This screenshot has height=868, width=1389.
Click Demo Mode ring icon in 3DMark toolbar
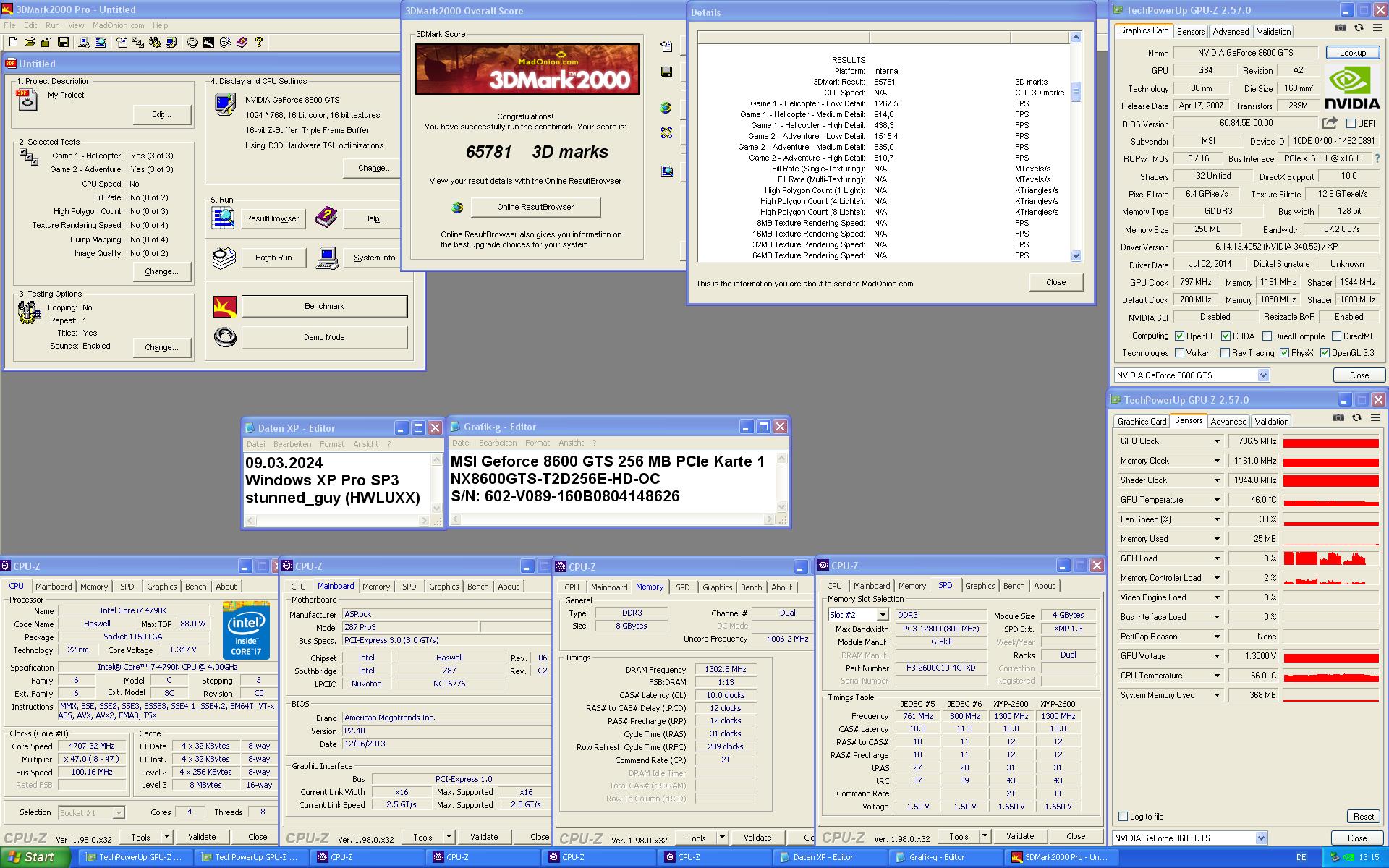click(x=192, y=43)
